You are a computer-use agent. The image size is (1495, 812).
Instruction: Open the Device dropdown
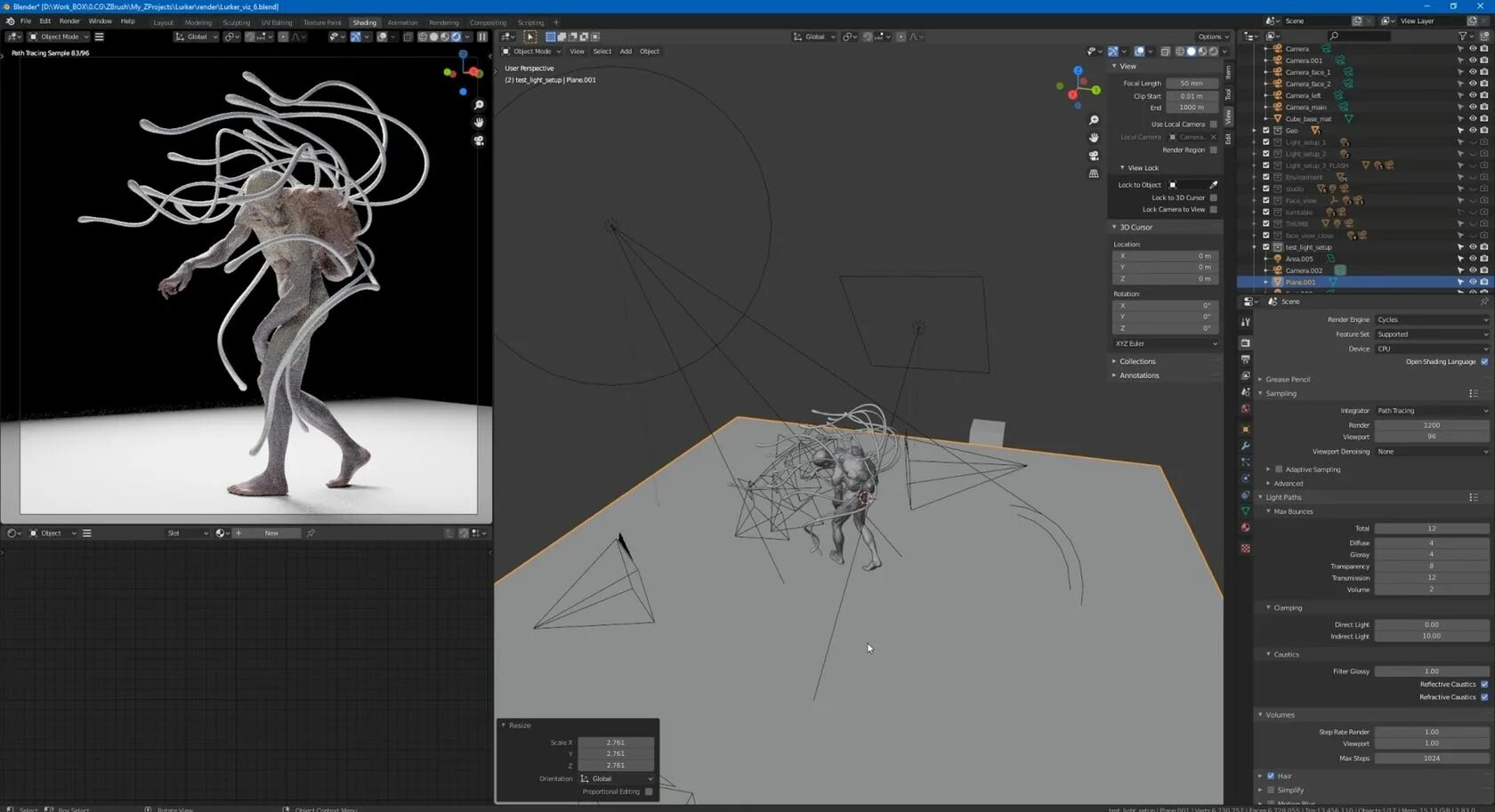(x=1431, y=349)
